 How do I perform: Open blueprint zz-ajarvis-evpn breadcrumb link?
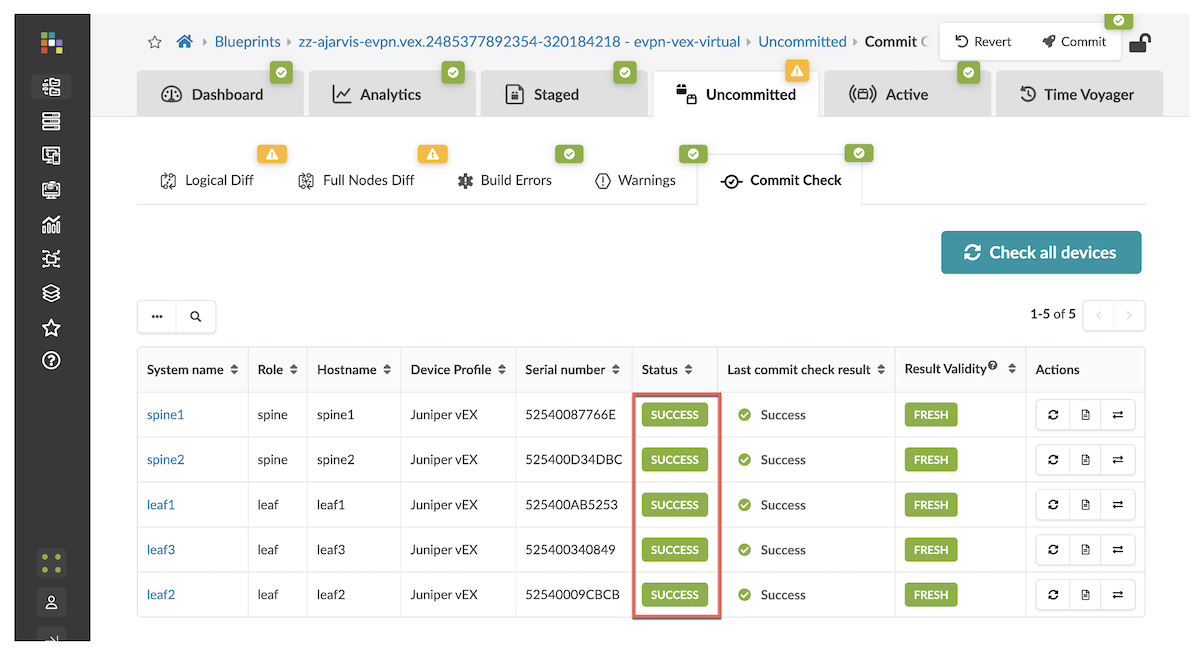click(519, 42)
